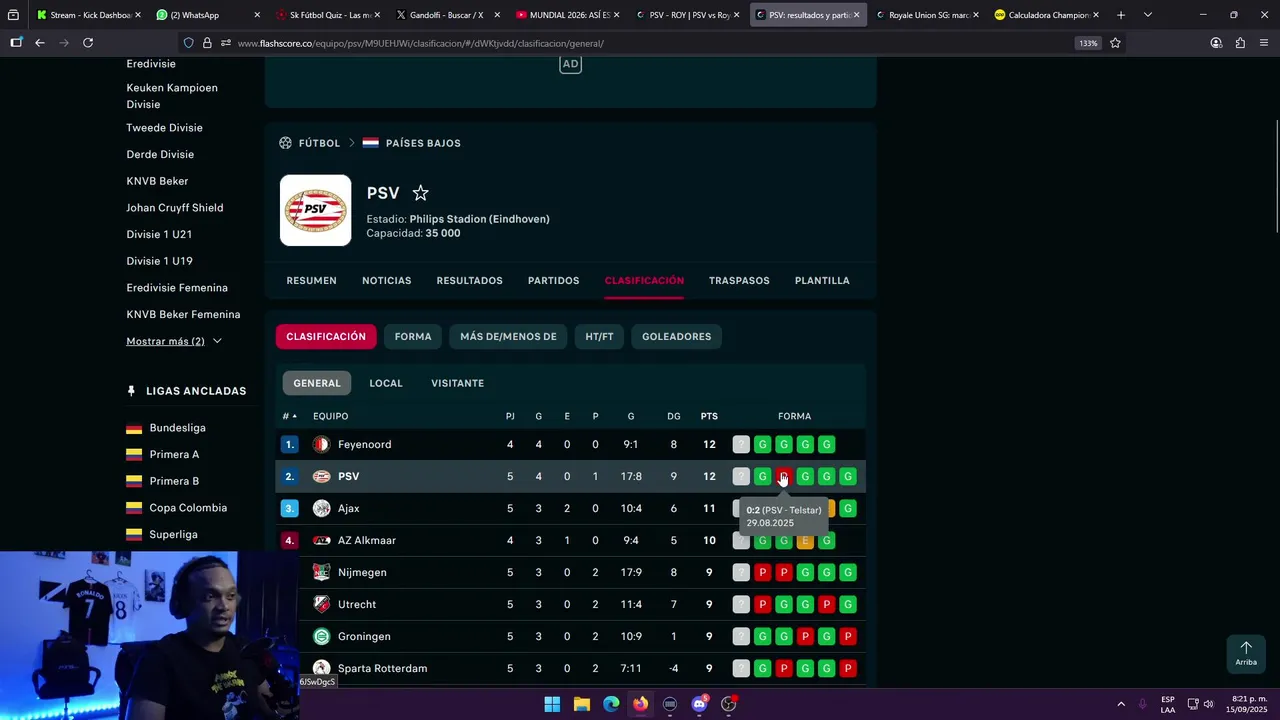Open the Firefox hamburger menu

click(x=1264, y=43)
